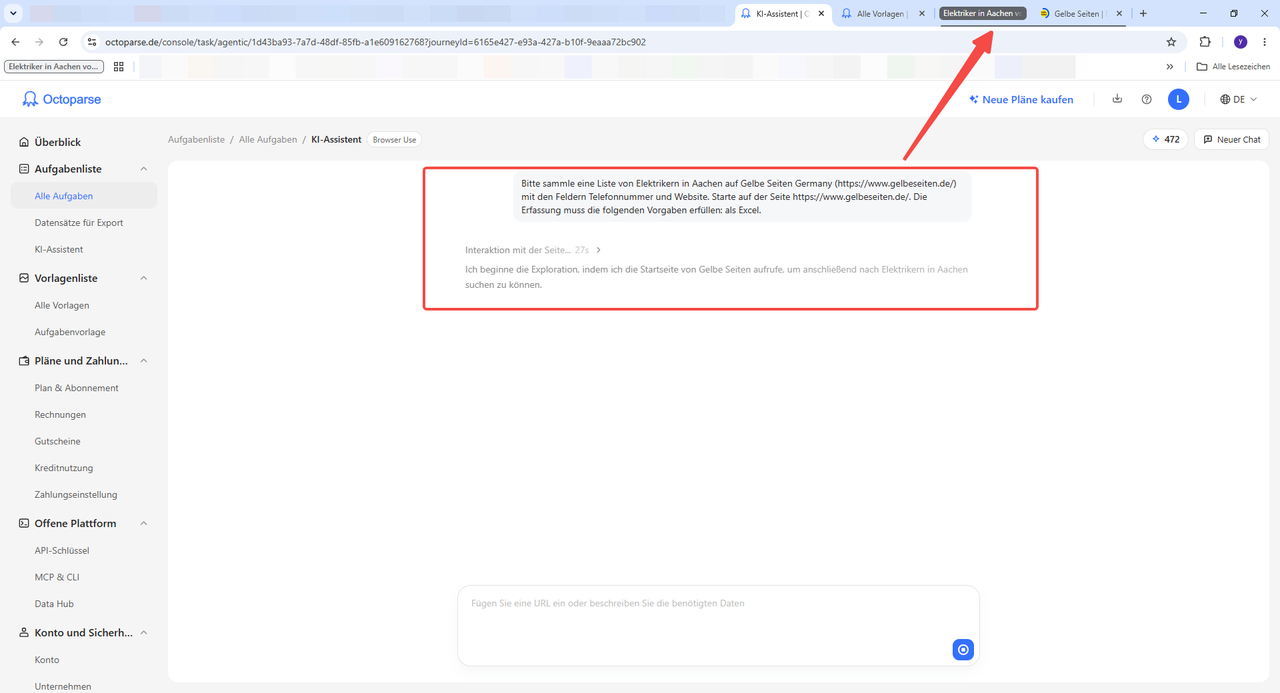The height and width of the screenshot is (693, 1280).
Task: Collapse the 'Aufgabenliste' sidebar section
Action: (x=143, y=169)
